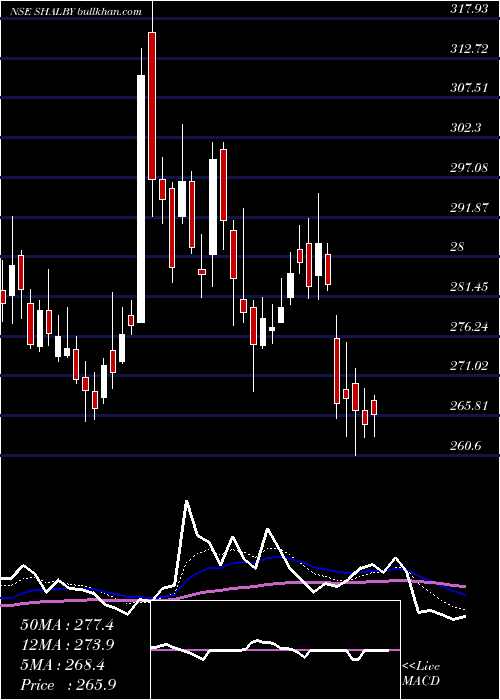Screen dimensions: 500x700
Task: Click the <<Live MACD label
Action: tap(421, 674)
